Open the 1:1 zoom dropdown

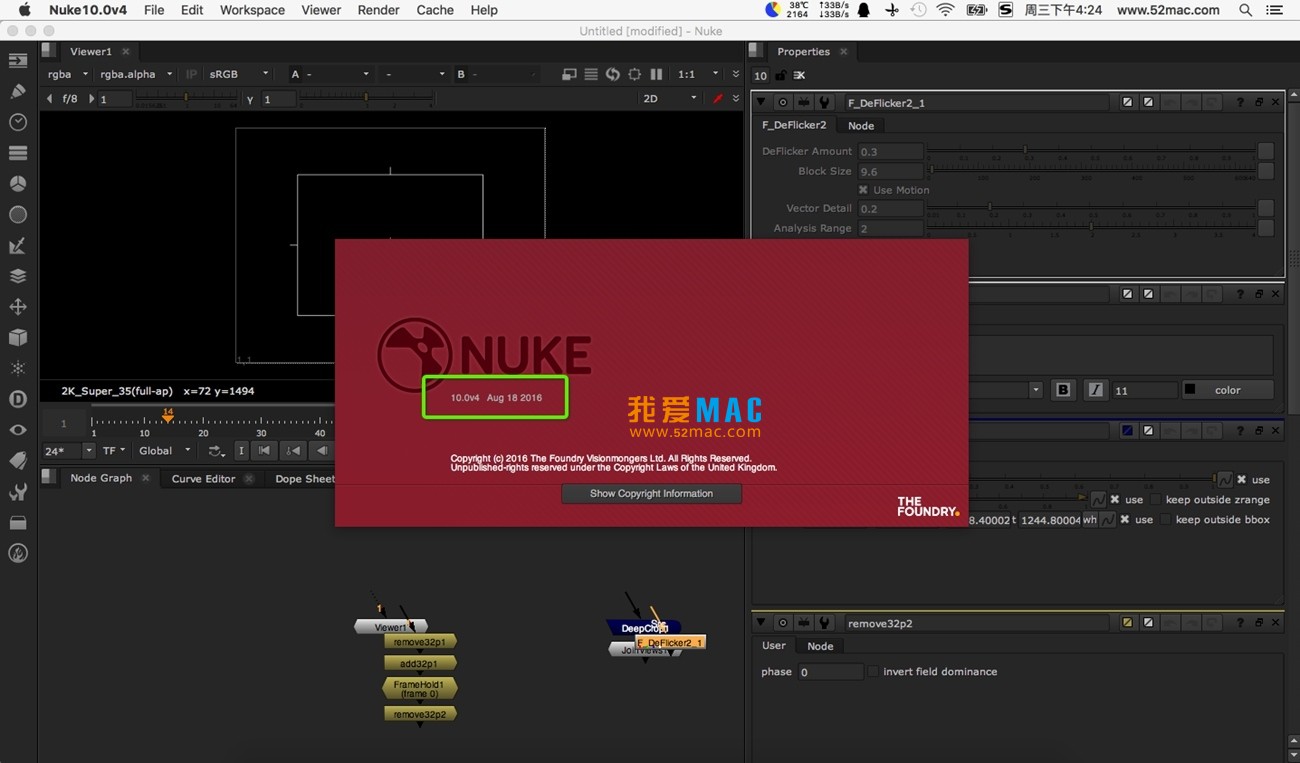[698, 74]
